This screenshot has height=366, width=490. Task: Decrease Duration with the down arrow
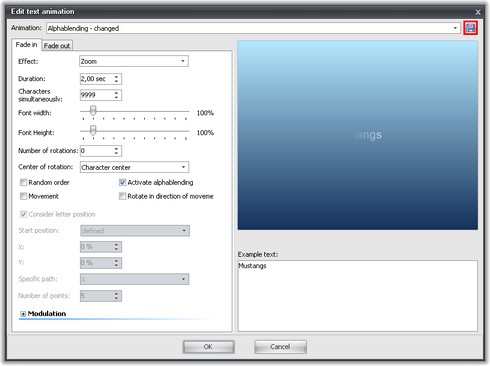(x=116, y=81)
